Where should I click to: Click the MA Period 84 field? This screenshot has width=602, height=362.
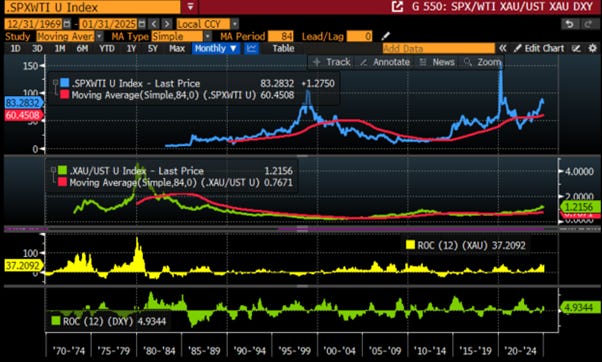(281, 36)
